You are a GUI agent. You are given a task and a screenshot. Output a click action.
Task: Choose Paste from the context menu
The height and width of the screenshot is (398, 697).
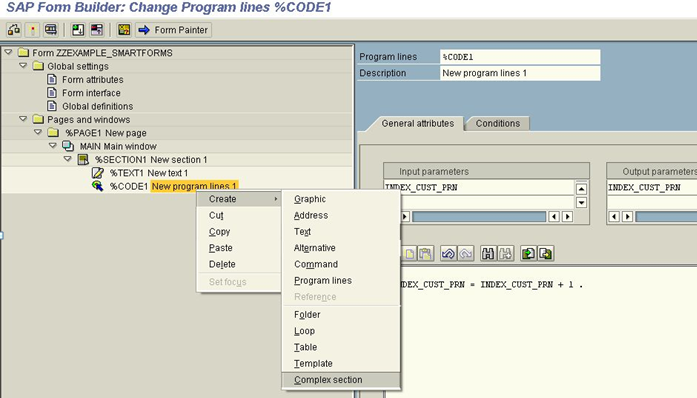pyautogui.click(x=239, y=248)
